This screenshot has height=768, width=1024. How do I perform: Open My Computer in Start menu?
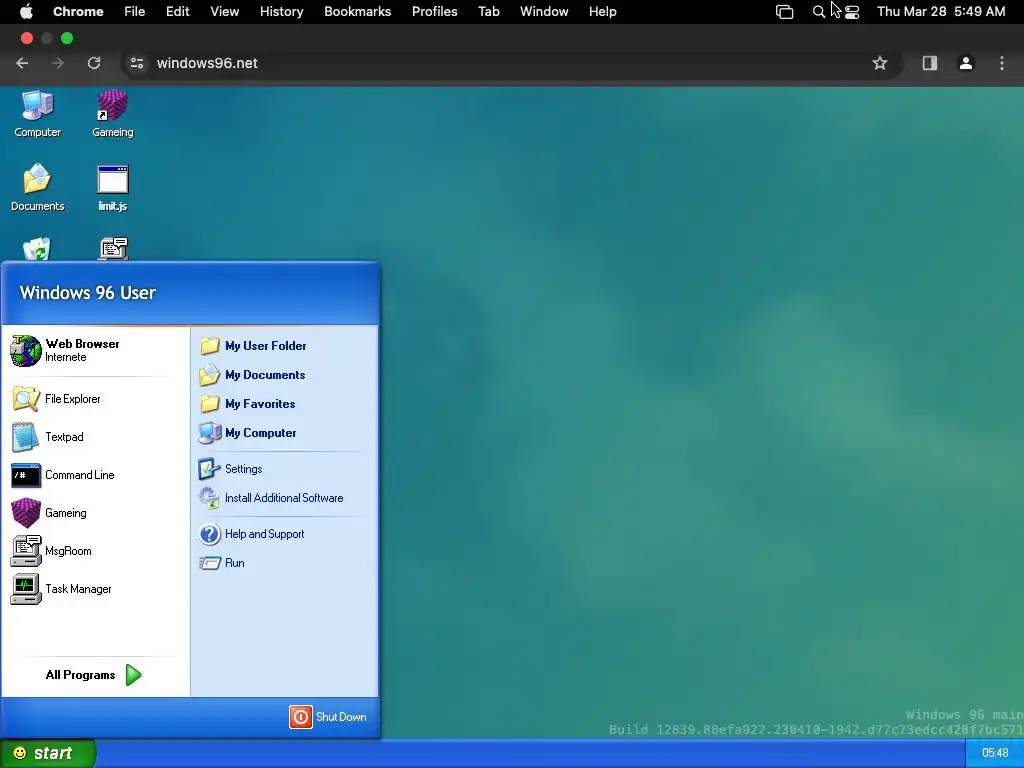pyautogui.click(x=248, y=432)
